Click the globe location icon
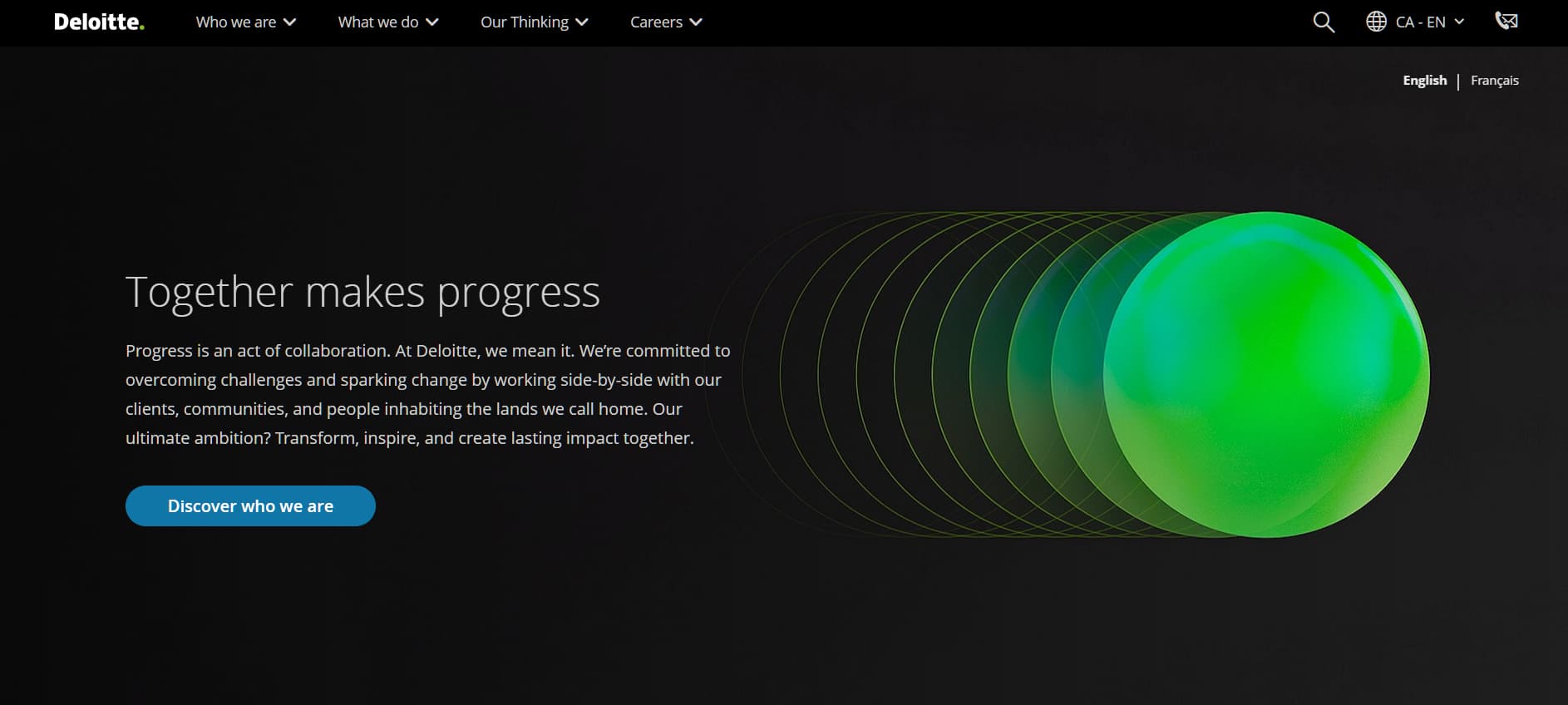Image resolution: width=1568 pixels, height=705 pixels. point(1376,22)
